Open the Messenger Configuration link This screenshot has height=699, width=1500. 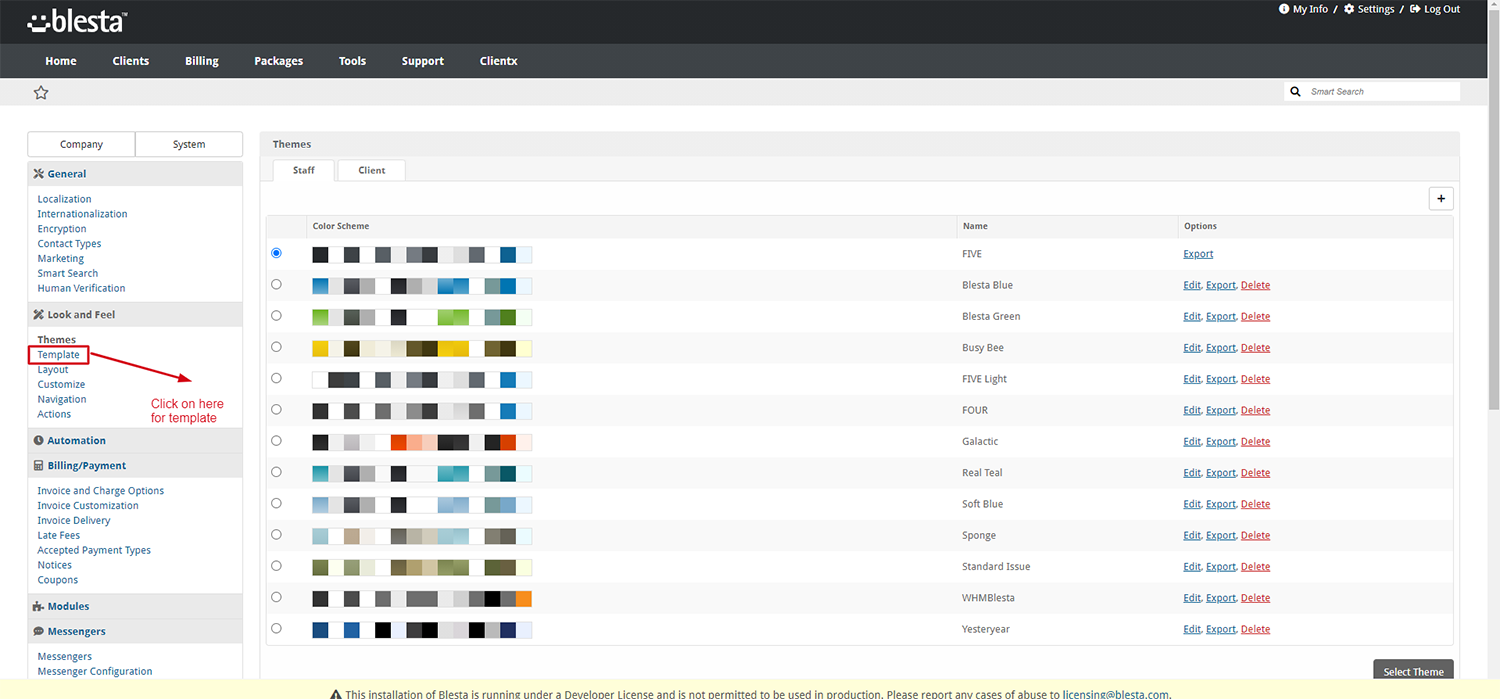95,671
